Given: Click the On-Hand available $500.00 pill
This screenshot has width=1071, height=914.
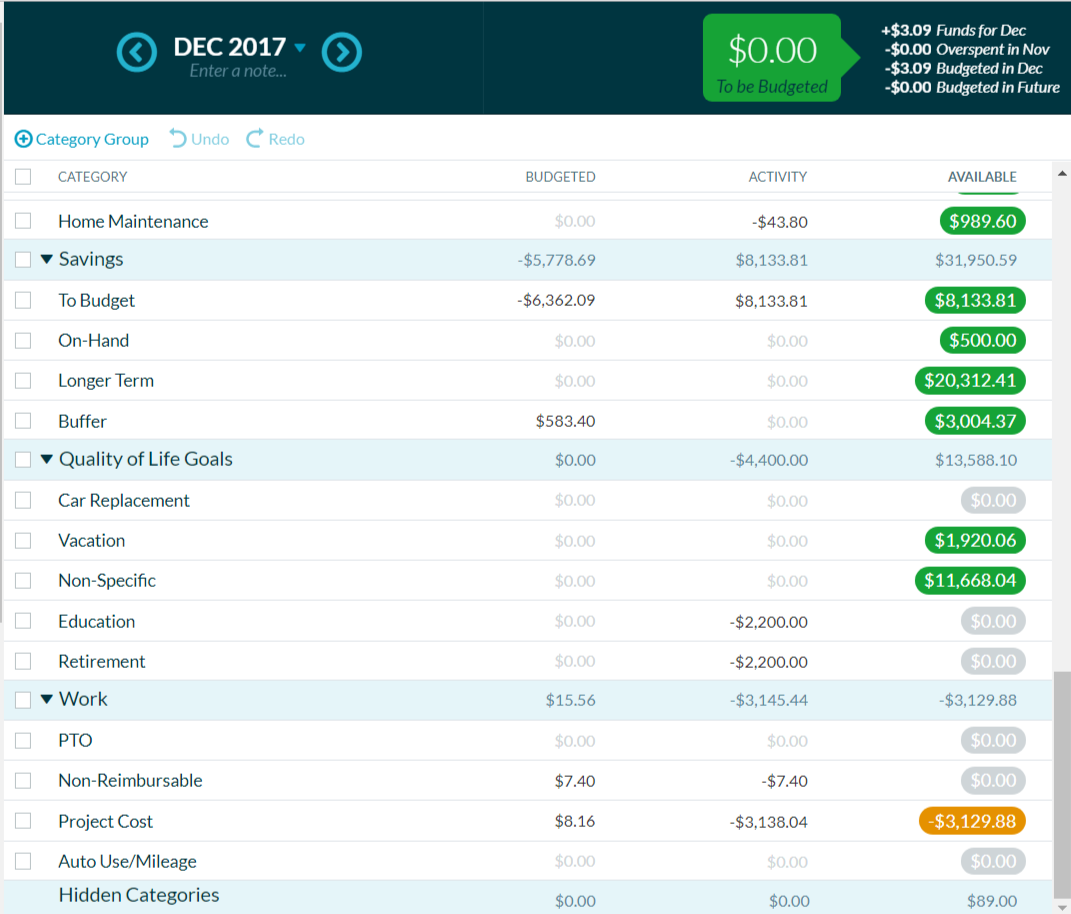Looking at the screenshot, I should coord(982,340).
